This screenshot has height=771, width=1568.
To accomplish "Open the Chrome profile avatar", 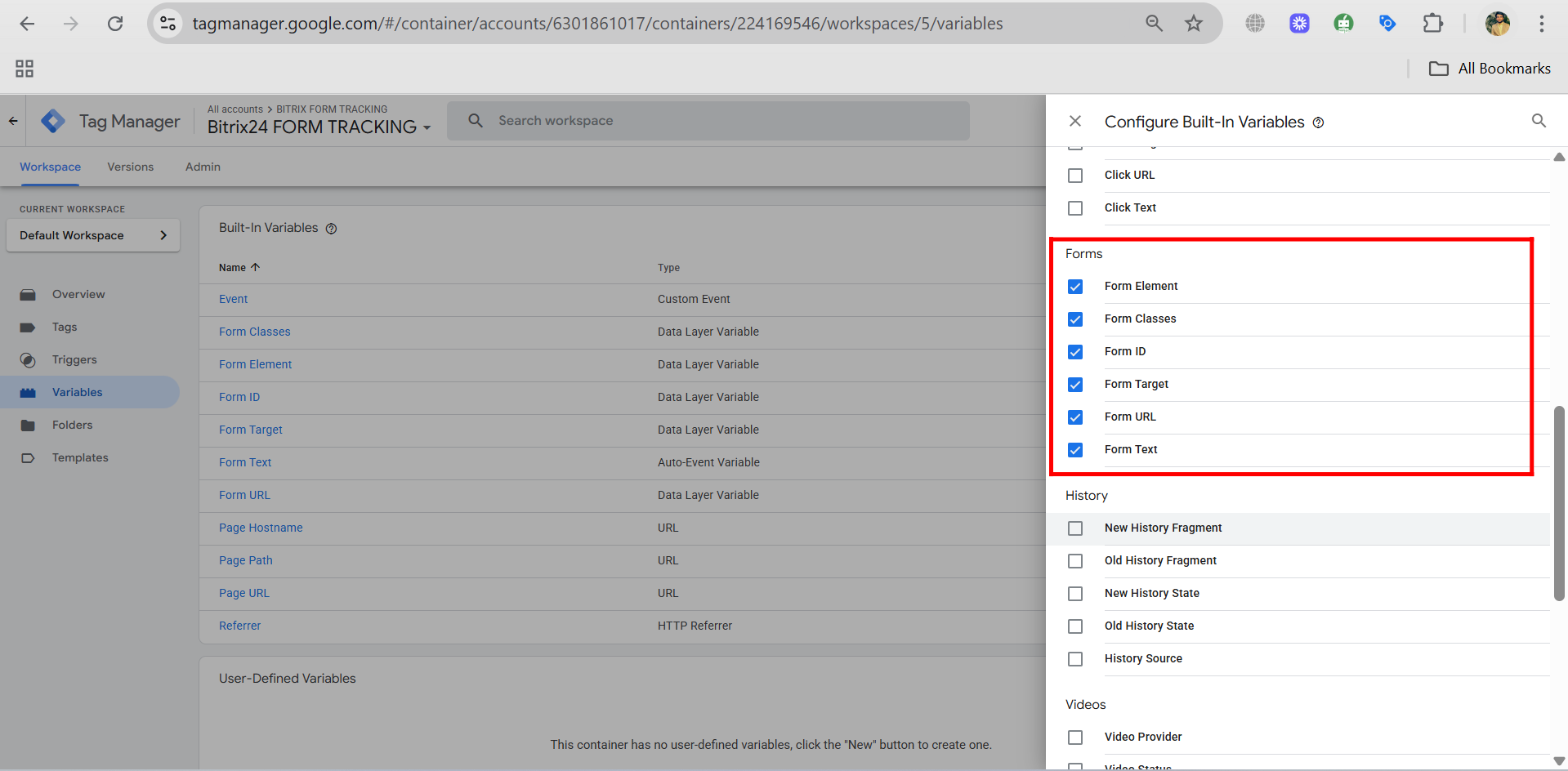I will click(1497, 24).
